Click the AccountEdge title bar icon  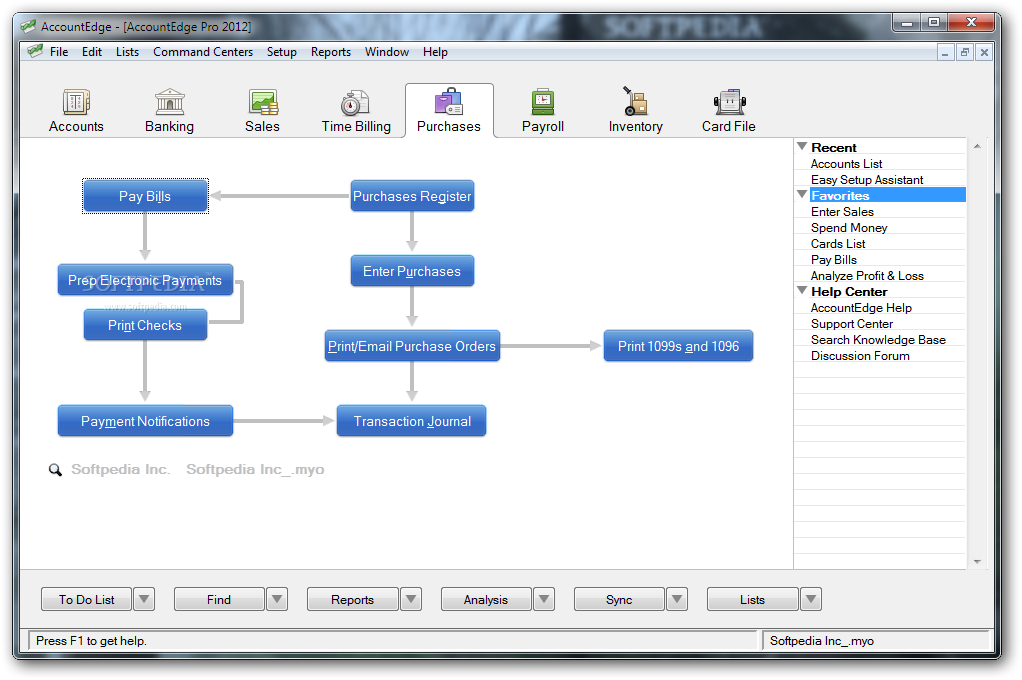coord(28,26)
